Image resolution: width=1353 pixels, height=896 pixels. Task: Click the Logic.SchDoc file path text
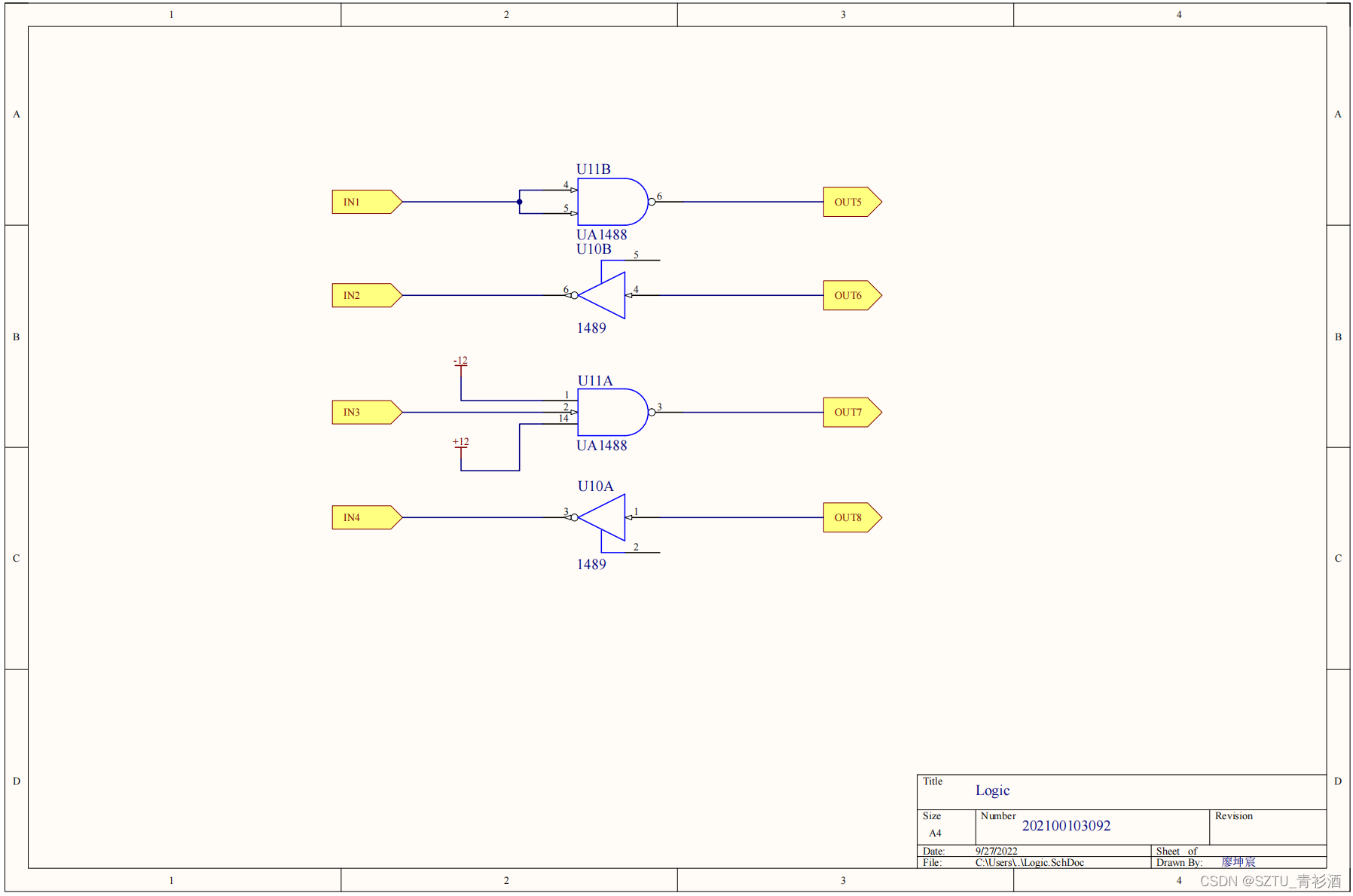pyautogui.click(x=1029, y=863)
